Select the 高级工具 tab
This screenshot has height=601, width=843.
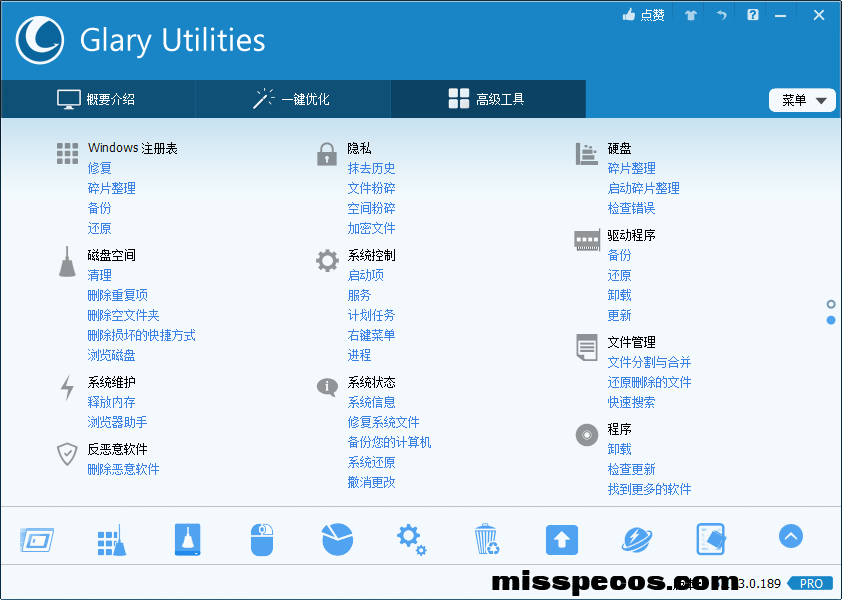488,99
